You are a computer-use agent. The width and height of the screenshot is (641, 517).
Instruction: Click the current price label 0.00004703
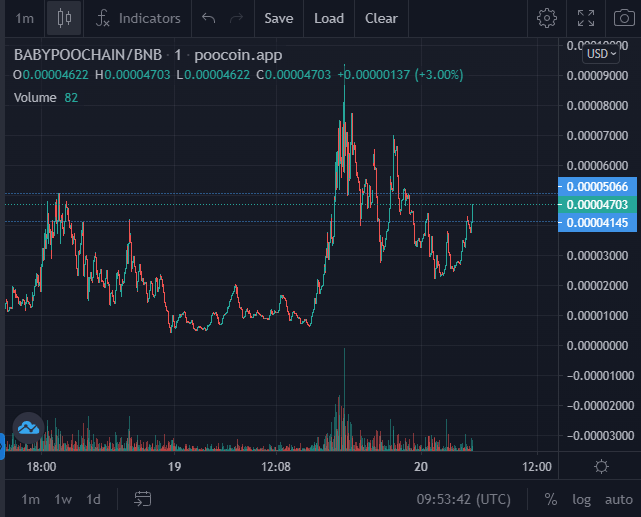(x=597, y=204)
